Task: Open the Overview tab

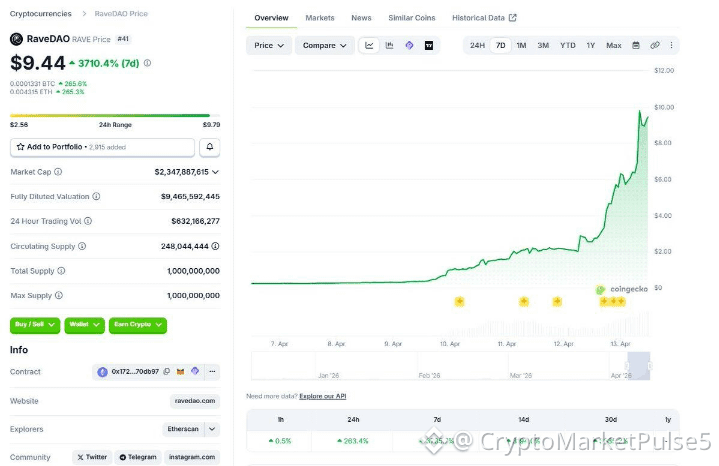Action: [271, 18]
